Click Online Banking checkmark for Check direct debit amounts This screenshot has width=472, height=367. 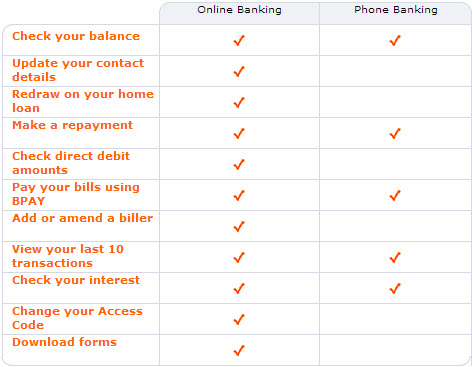click(x=239, y=164)
